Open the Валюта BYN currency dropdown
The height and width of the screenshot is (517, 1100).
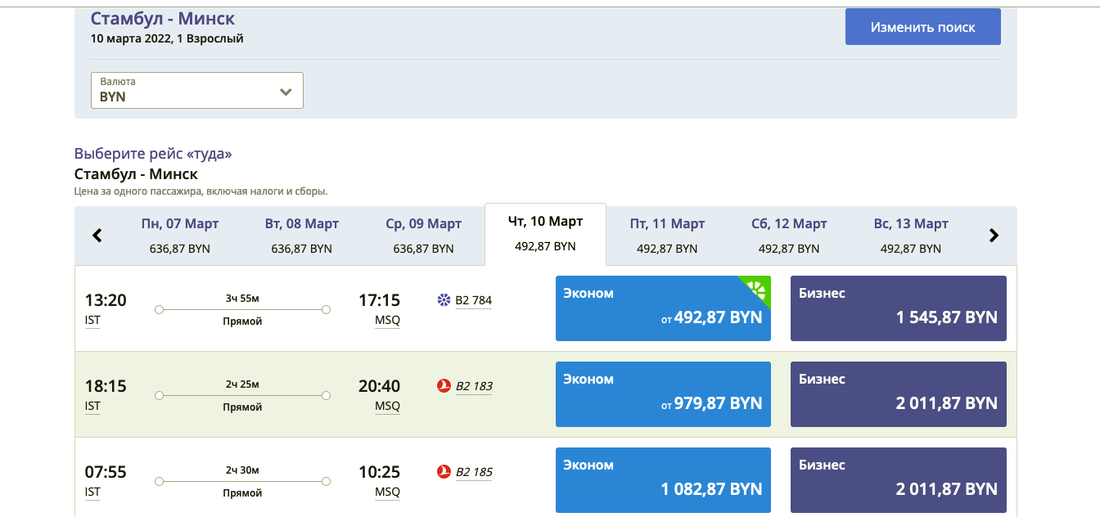pyautogui.click(x=197, y=90)
